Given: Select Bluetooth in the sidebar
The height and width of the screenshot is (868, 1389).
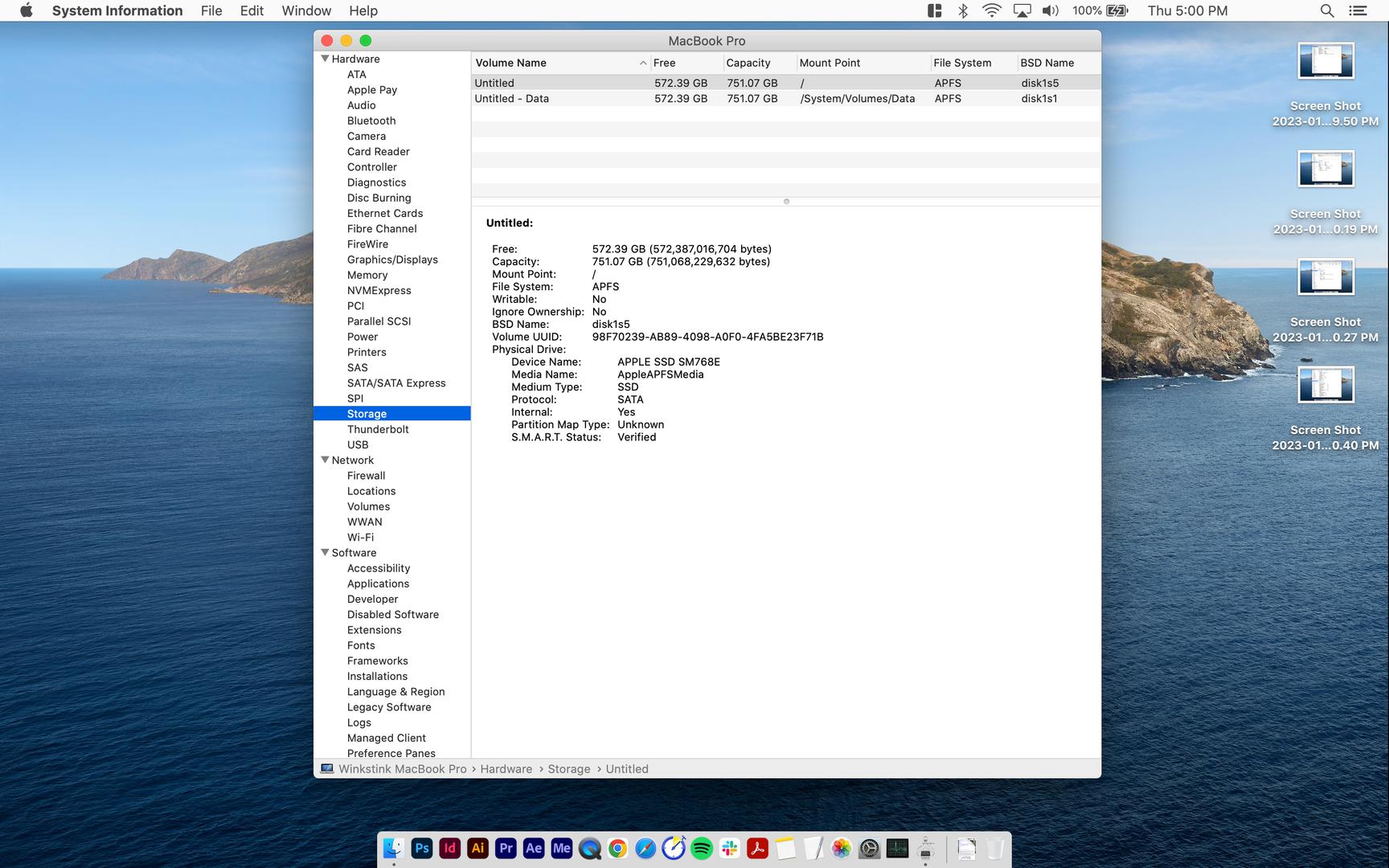Looking at the screenshot, I should pyautogui.click(x=371, y=121).
